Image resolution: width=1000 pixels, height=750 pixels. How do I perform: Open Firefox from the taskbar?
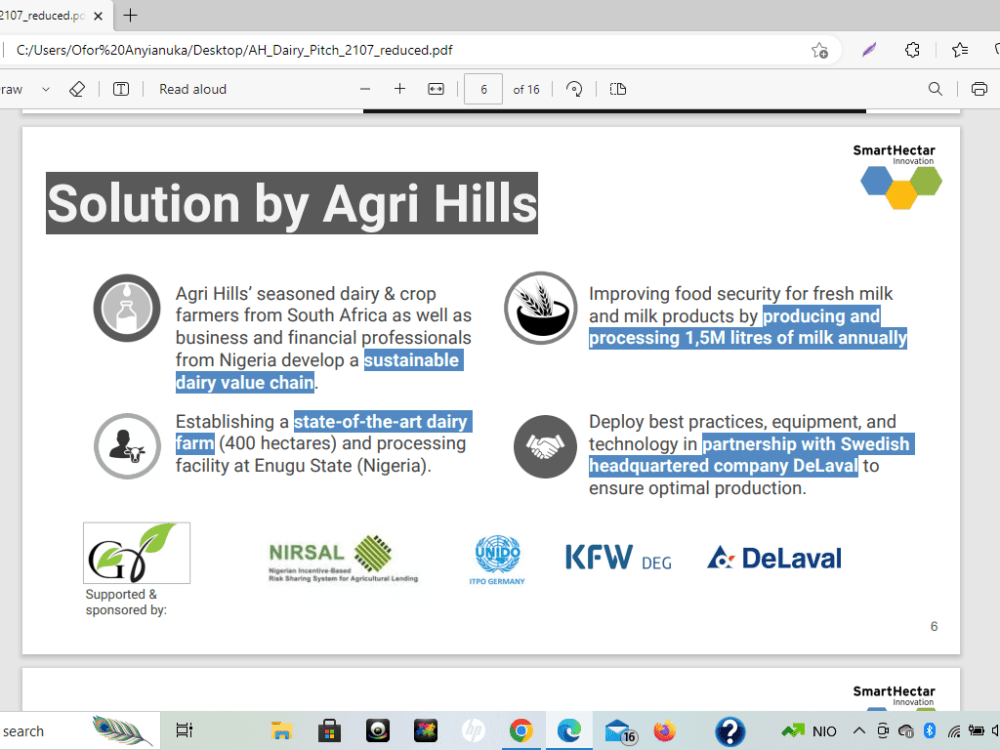click(665, 731)
